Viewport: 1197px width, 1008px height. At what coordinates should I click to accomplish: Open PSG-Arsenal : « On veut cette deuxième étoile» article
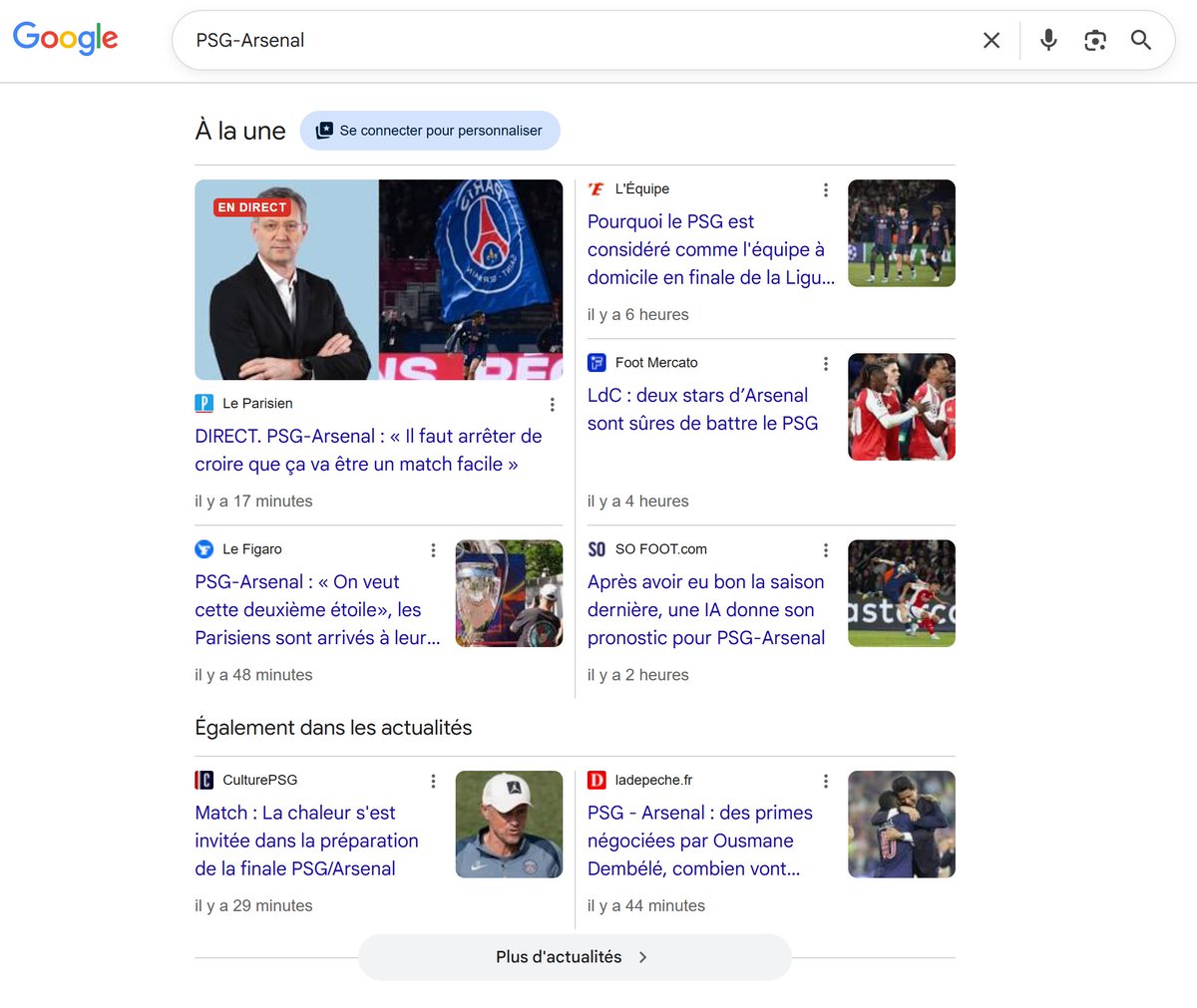[317, 609]
